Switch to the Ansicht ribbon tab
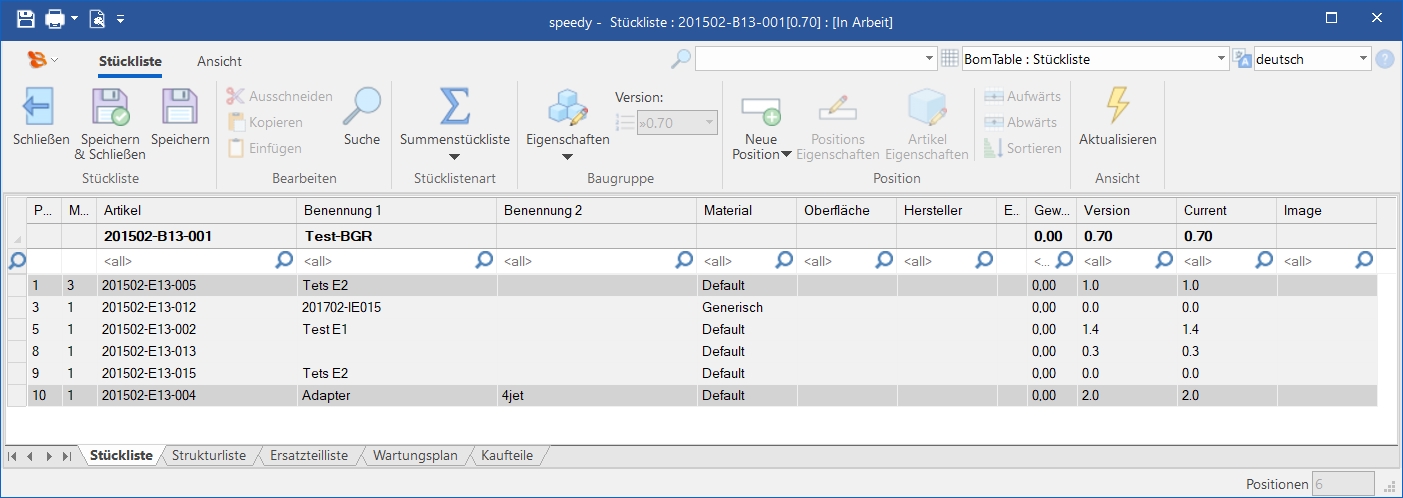1403x498 pixels. [x=219, y=61]
